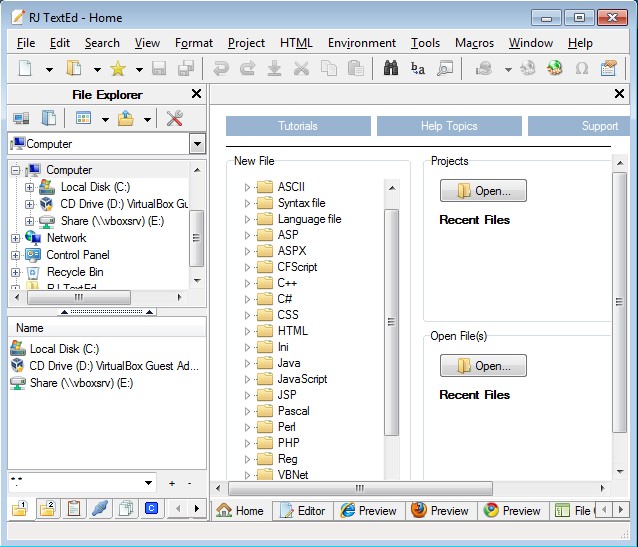Image resolution: width=638 pixels, height=547 pixels.
Task: Switch to the Editor tab
Action: pyautogui.click(x=302, y=510)
